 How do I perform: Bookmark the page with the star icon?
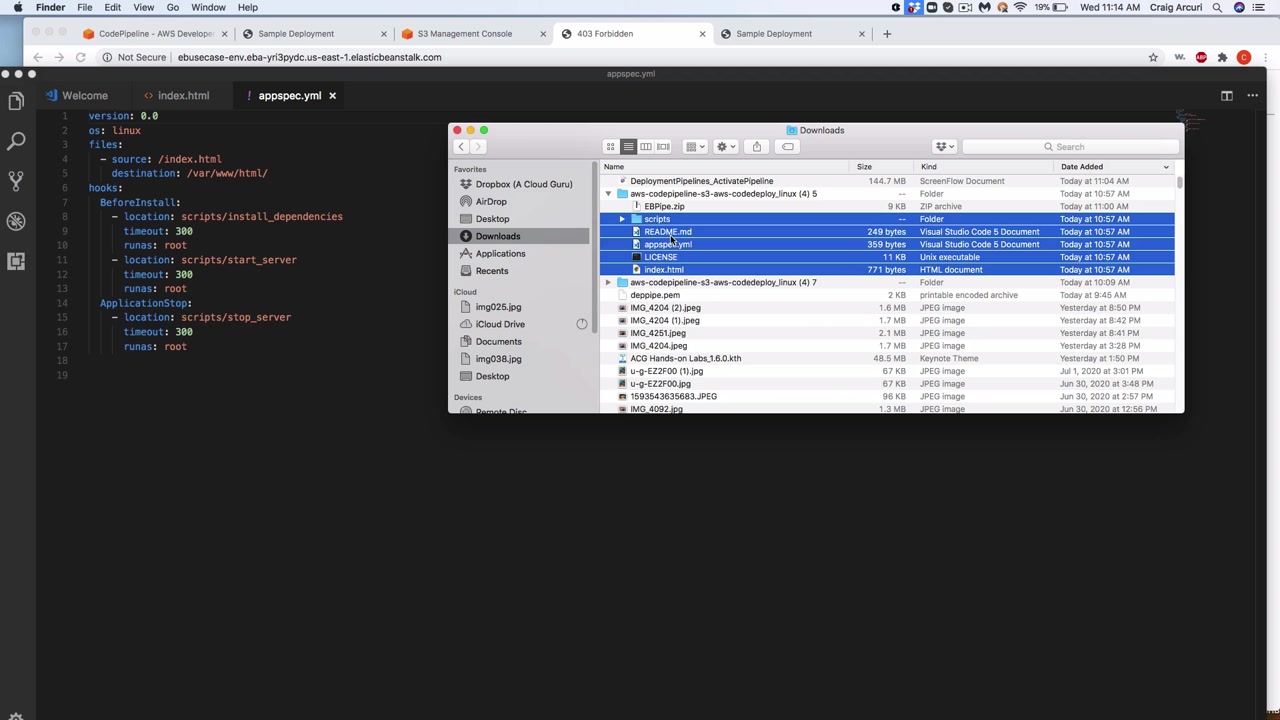click(x=1153, y=57)
